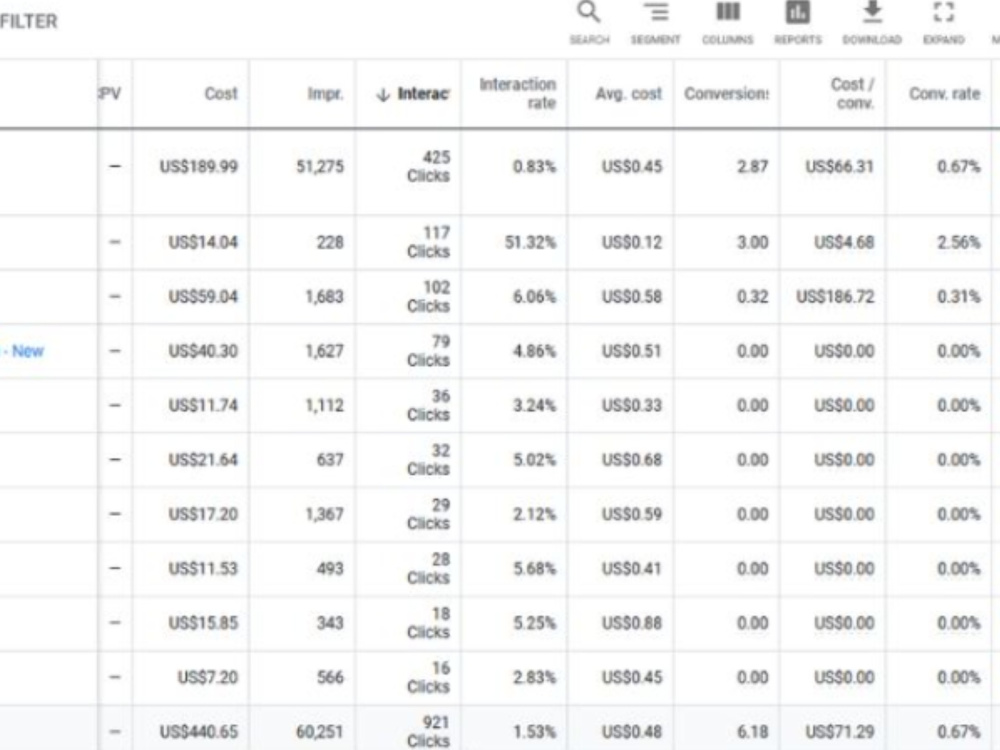
Task: Open the Columns modifier icon
Action: pos(728,12)
